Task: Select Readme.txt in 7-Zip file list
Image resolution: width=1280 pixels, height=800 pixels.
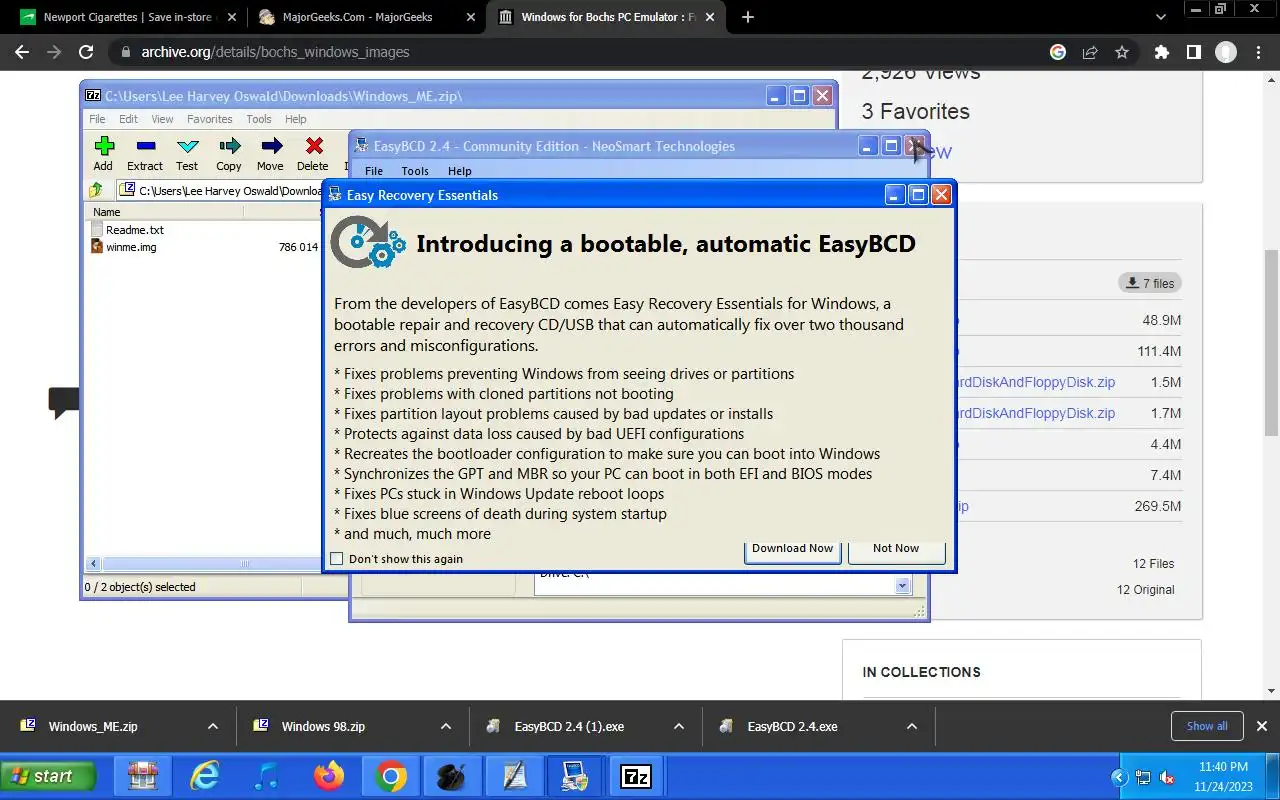Action: coord(134,230)
